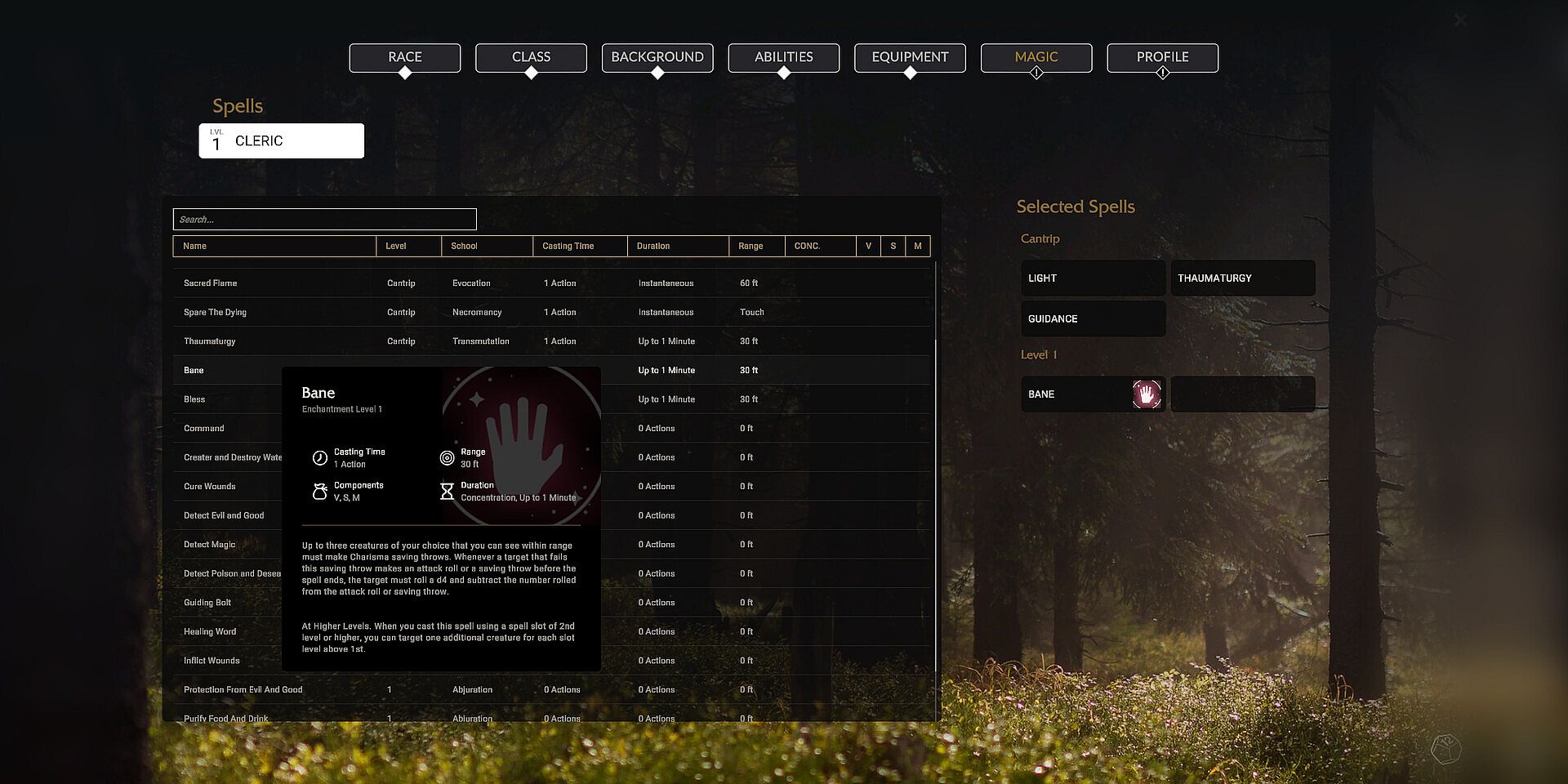1568x784 pixels.
Task: Click the Casting Time clock icon in Bane tooltip
Action: (320, 458)
